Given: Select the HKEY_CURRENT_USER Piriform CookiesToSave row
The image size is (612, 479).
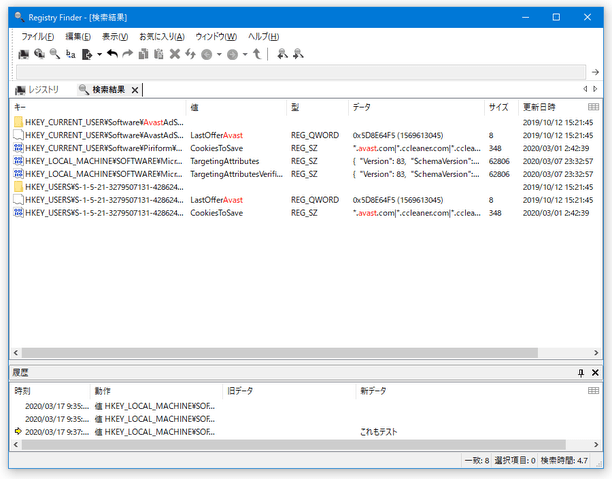Looking at the screenshot, I should tap(304, 148).
